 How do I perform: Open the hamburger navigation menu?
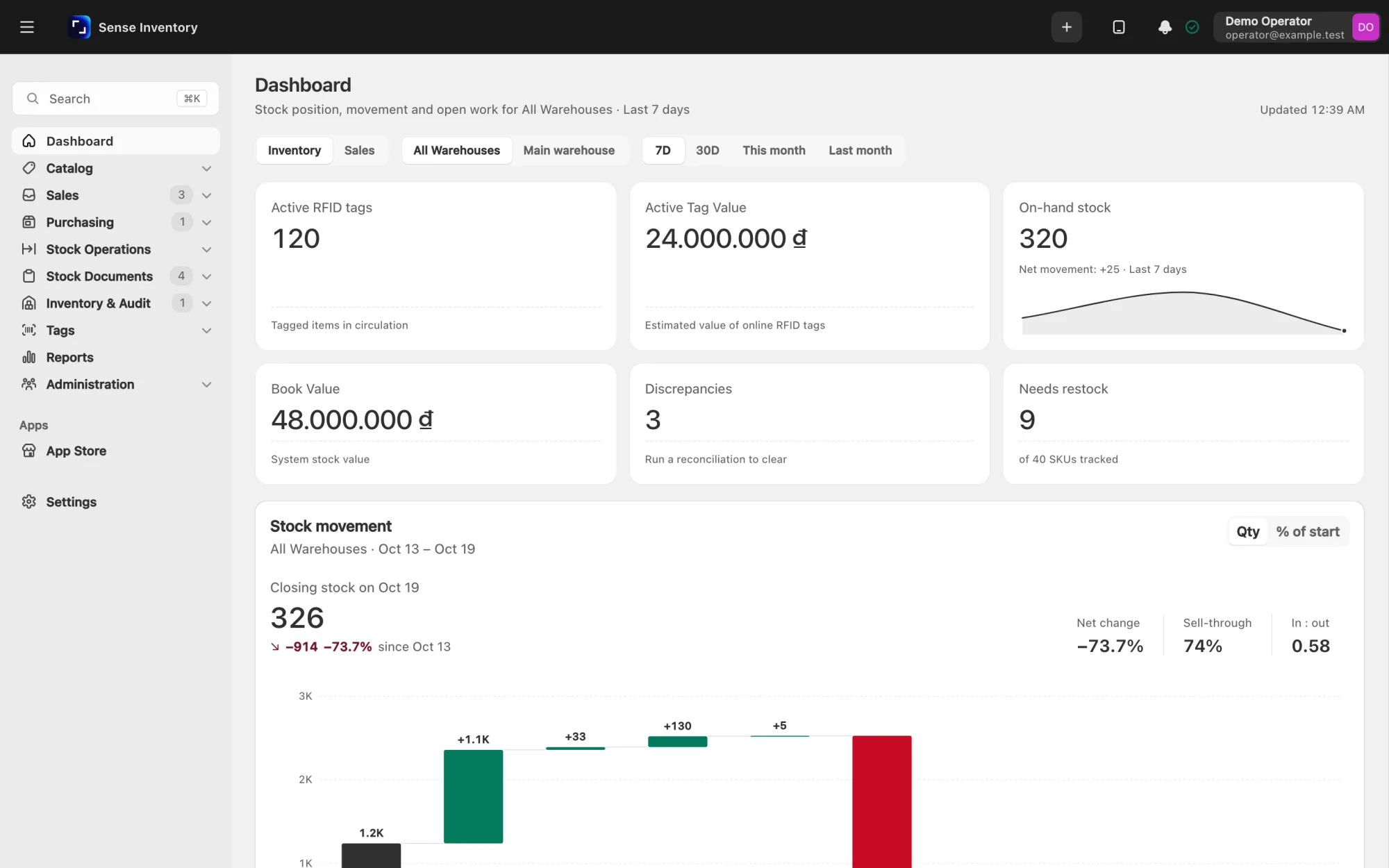(26, 27)
